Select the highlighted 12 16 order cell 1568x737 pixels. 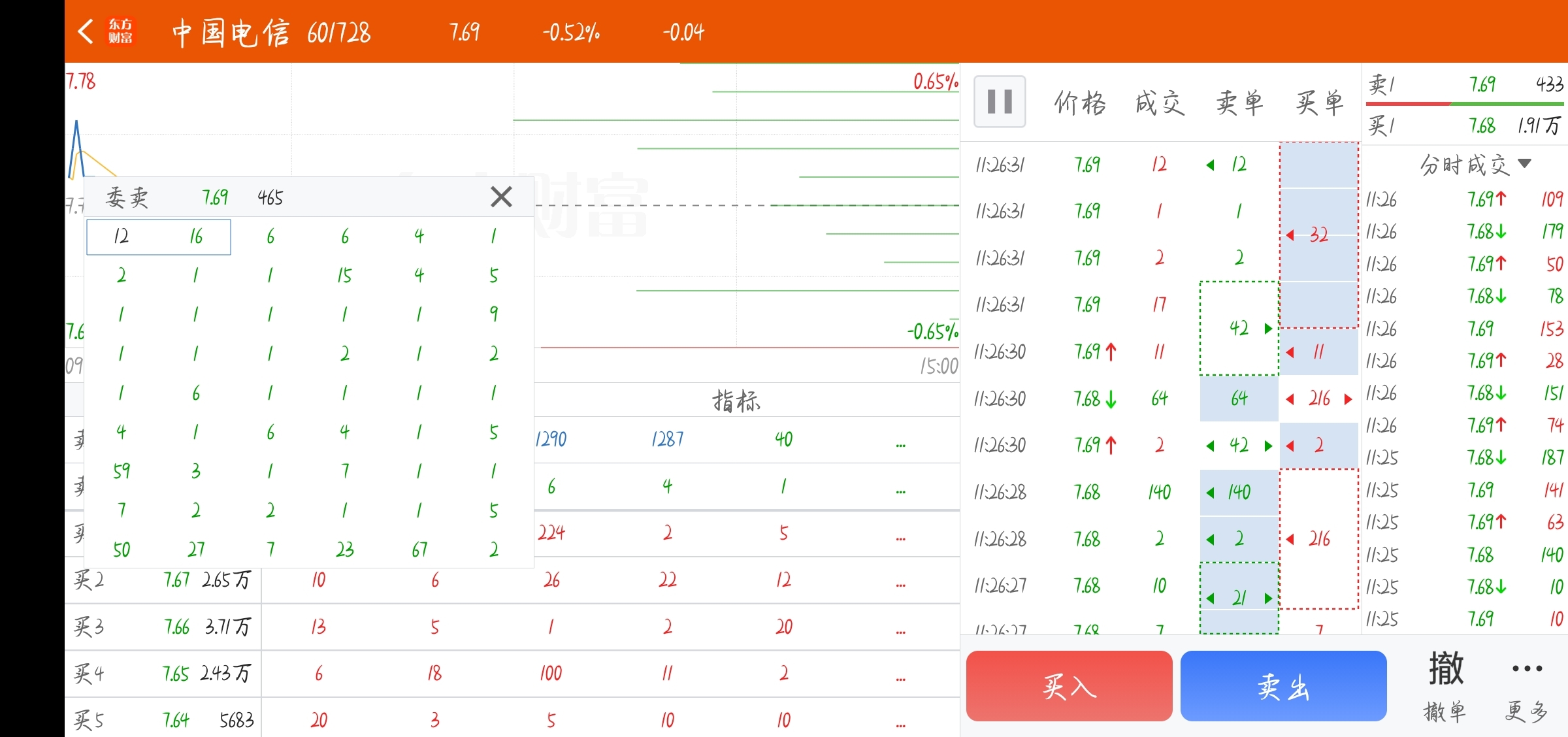[159, 237]
